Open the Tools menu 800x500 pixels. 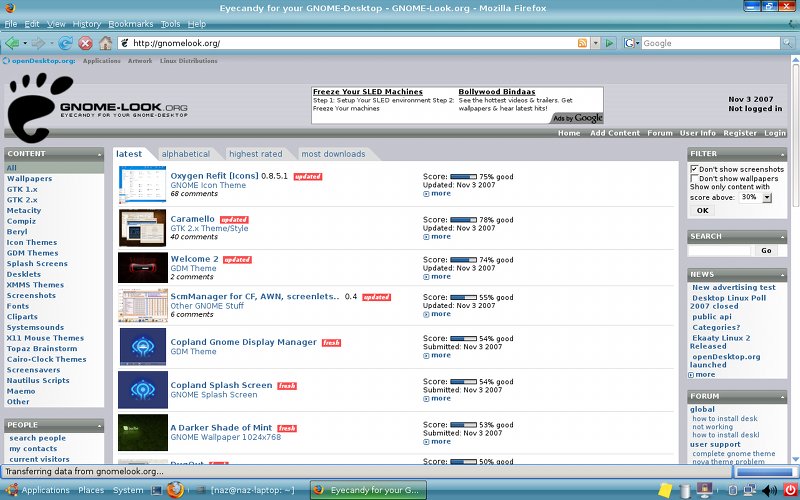(170, 24)
